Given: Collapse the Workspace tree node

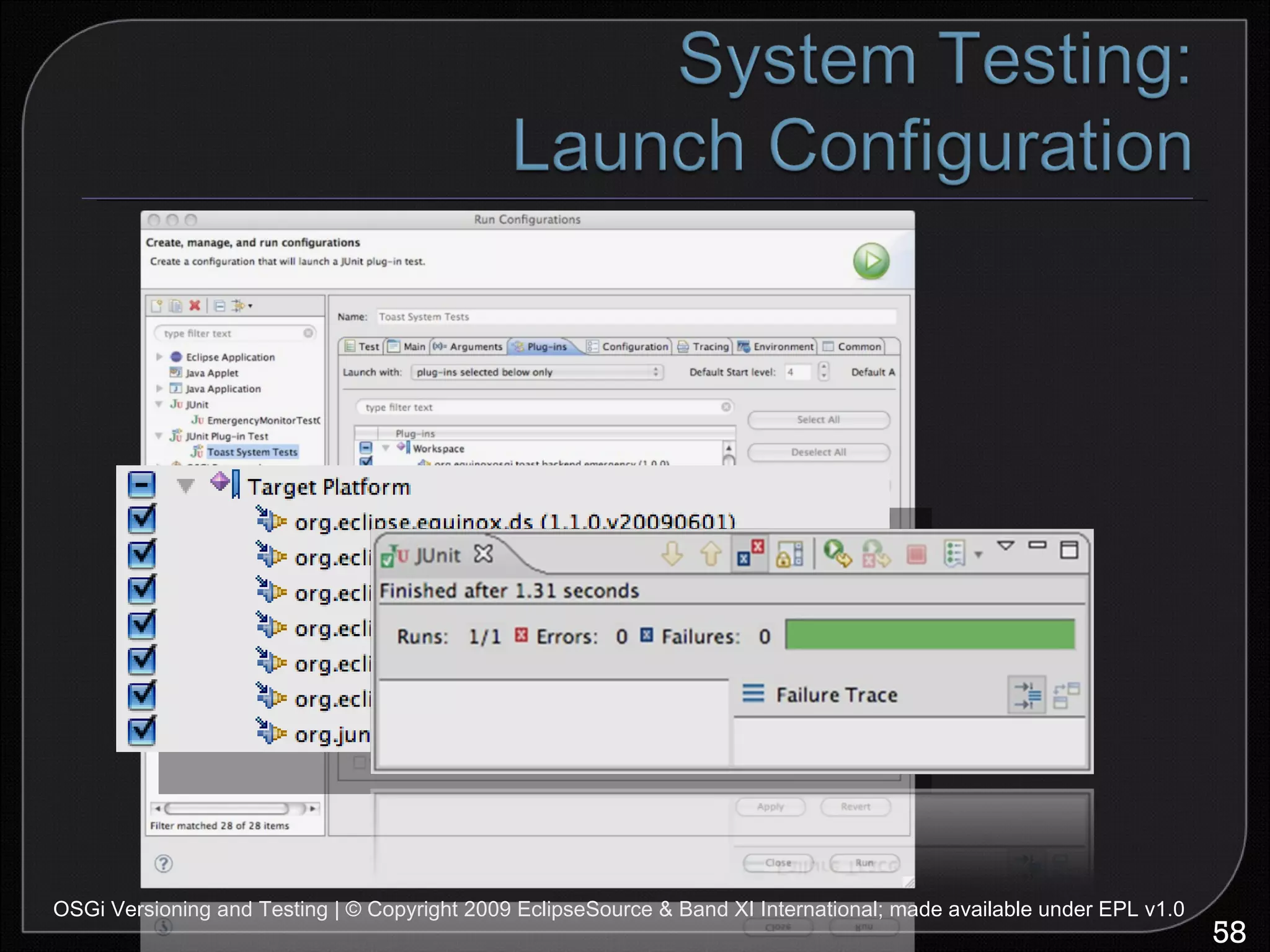Looking at the screenshot, I should pos(386,448).
